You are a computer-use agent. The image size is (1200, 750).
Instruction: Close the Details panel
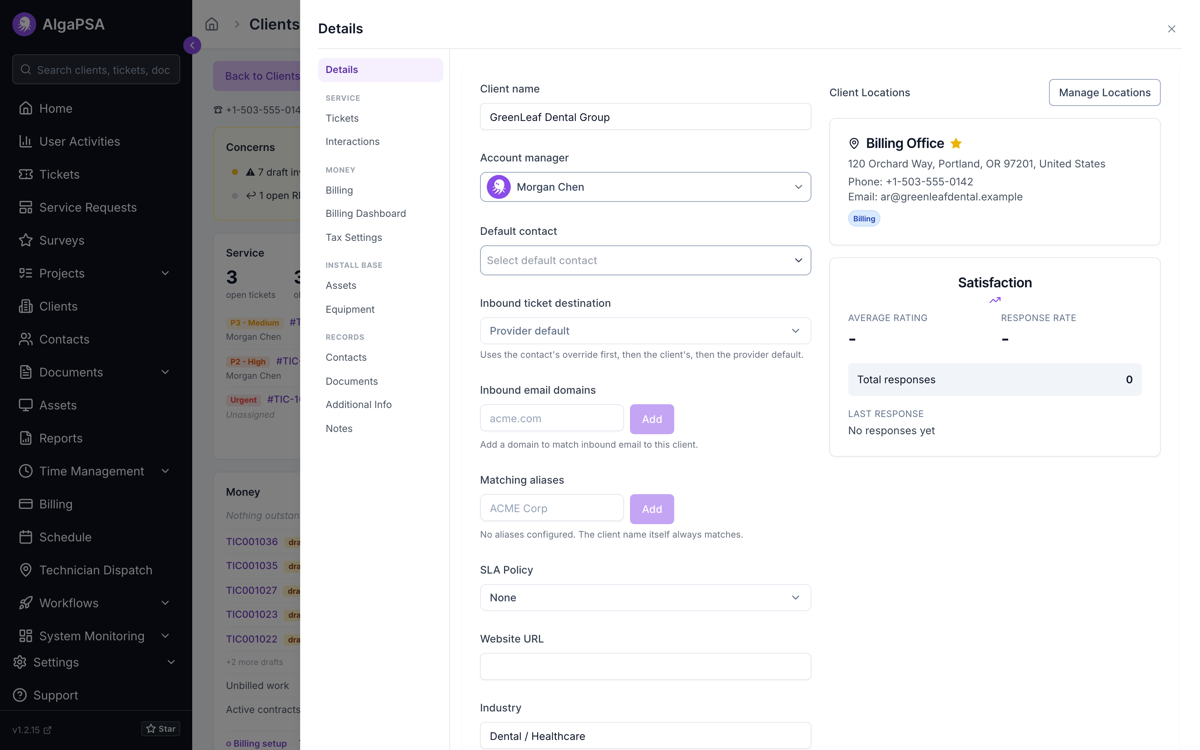(1171, 29)
